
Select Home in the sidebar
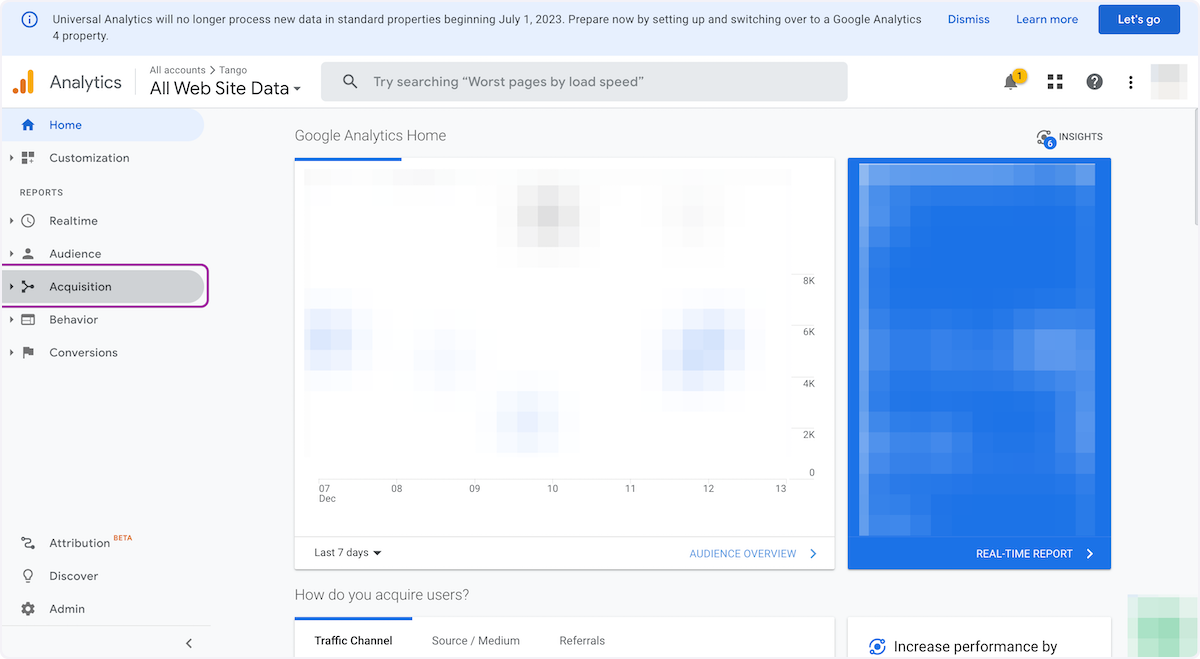pyautogui.click(x=102, y=125)
